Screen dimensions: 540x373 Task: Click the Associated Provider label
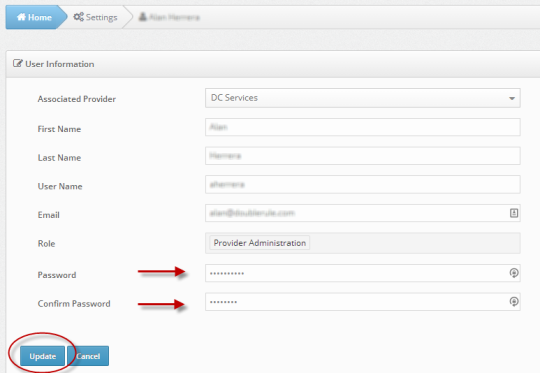(x=76, y=99)
